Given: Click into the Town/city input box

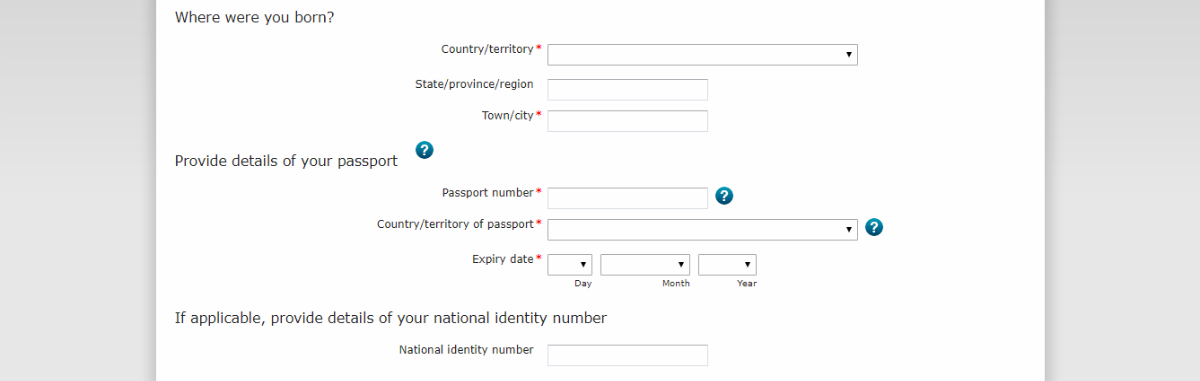Looking at the screenshot, I should (628, 121).
